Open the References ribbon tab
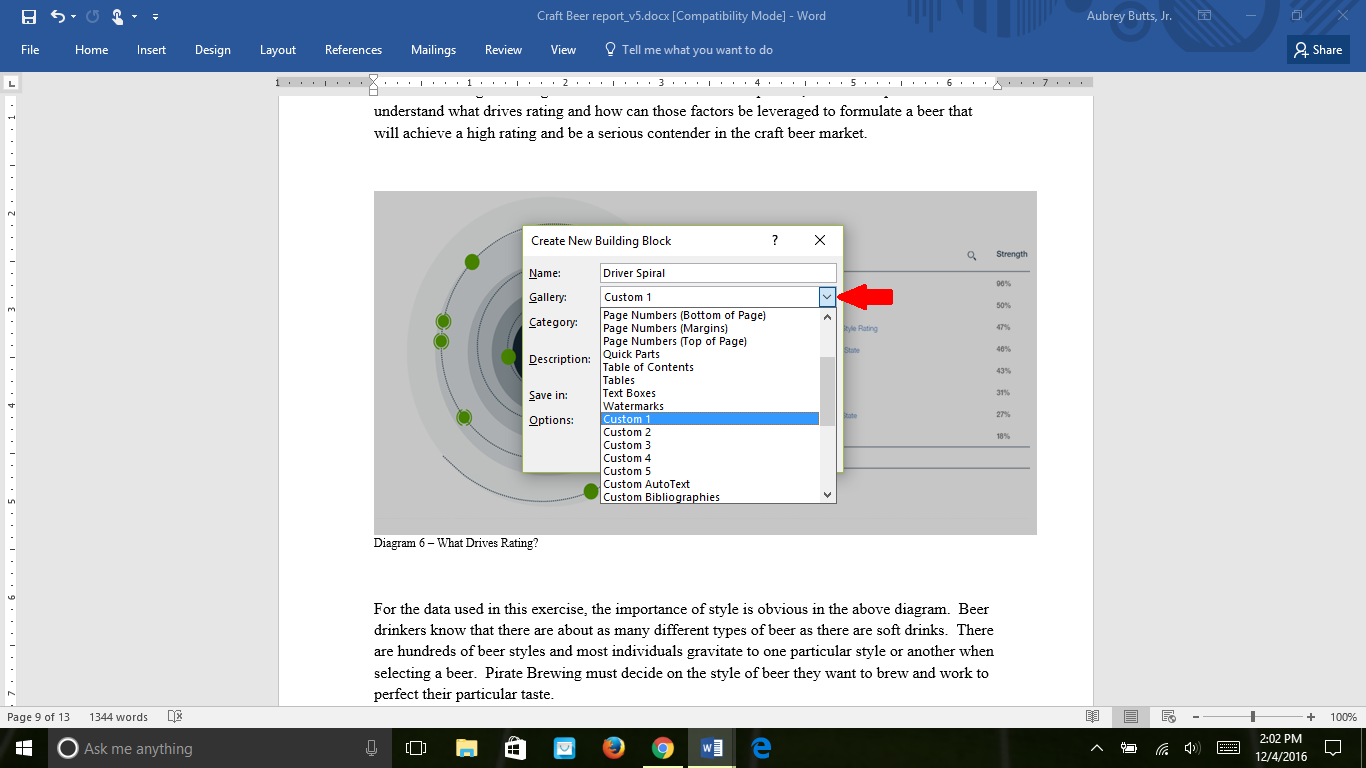Image resolution: width=1366 pixels, height=768 pixels. 354,49
